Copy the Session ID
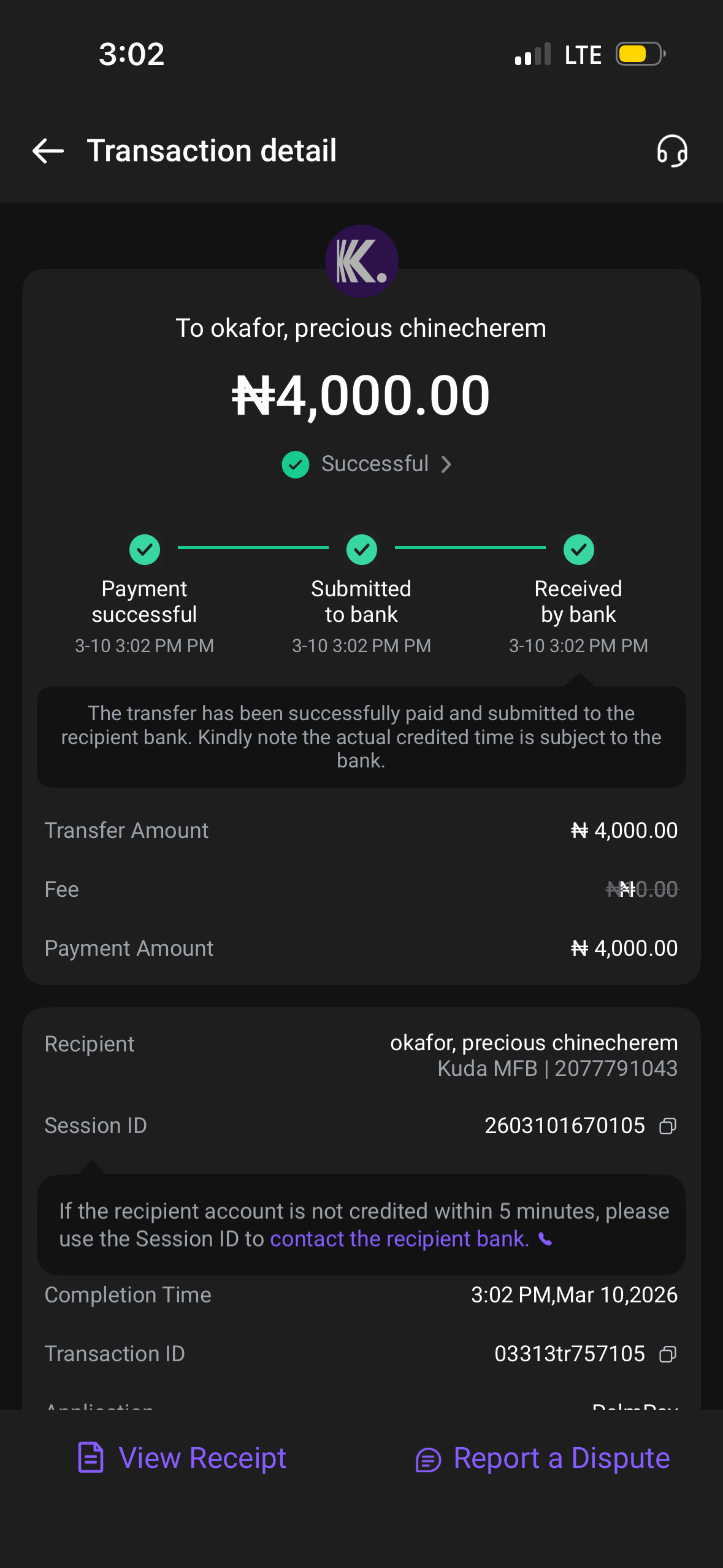 point(668,1126)
